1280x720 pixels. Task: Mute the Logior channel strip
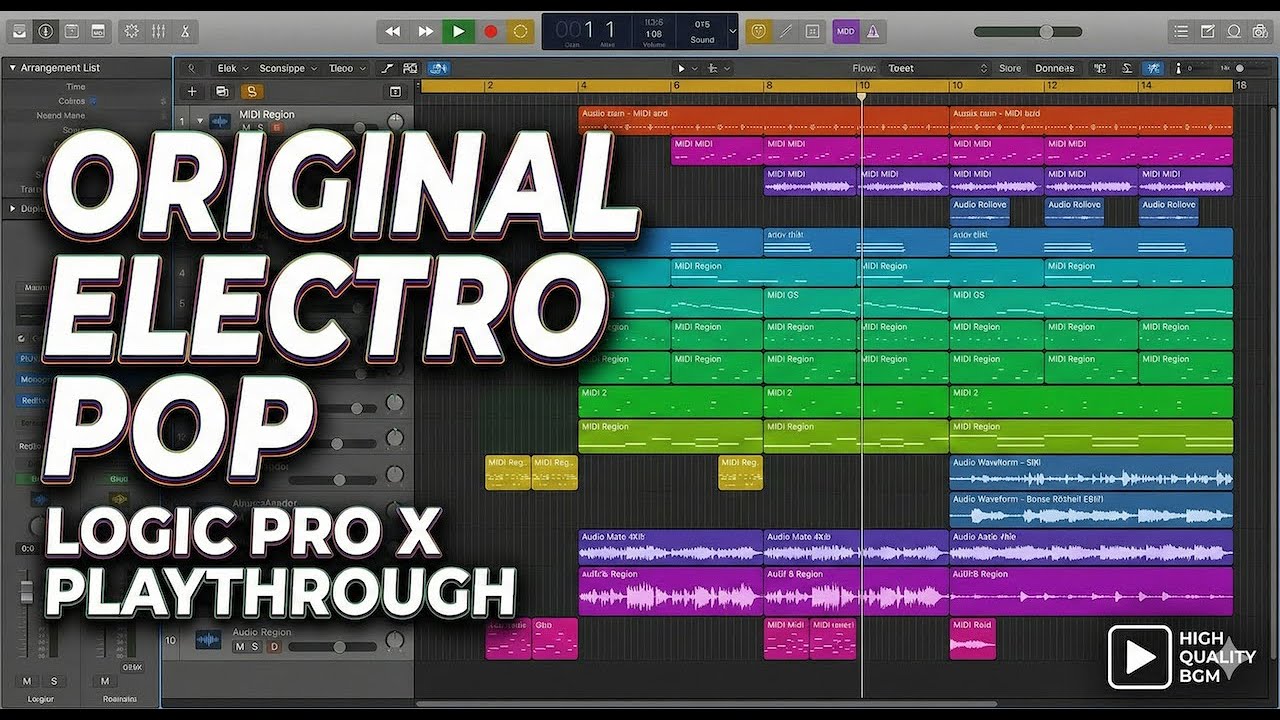coord(25,681)
